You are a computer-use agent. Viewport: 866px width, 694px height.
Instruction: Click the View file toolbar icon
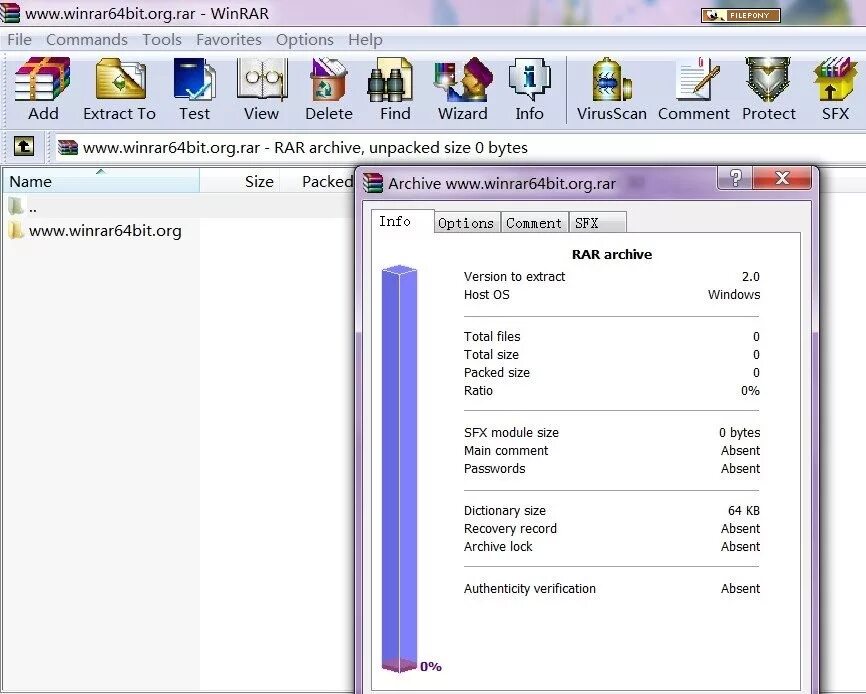262,80
